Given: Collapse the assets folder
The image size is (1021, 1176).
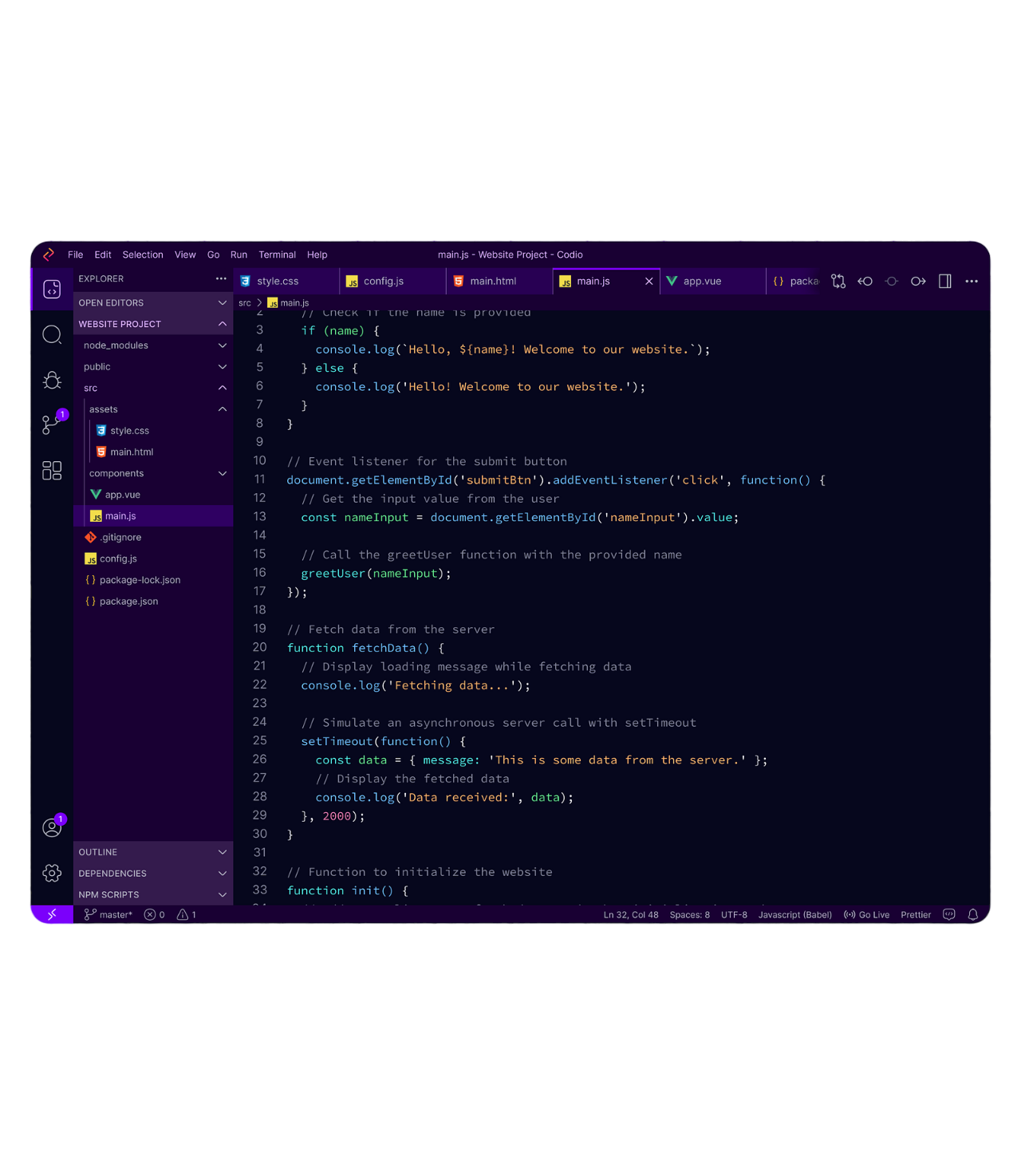Looking at the screenshot, I should 153,409.
